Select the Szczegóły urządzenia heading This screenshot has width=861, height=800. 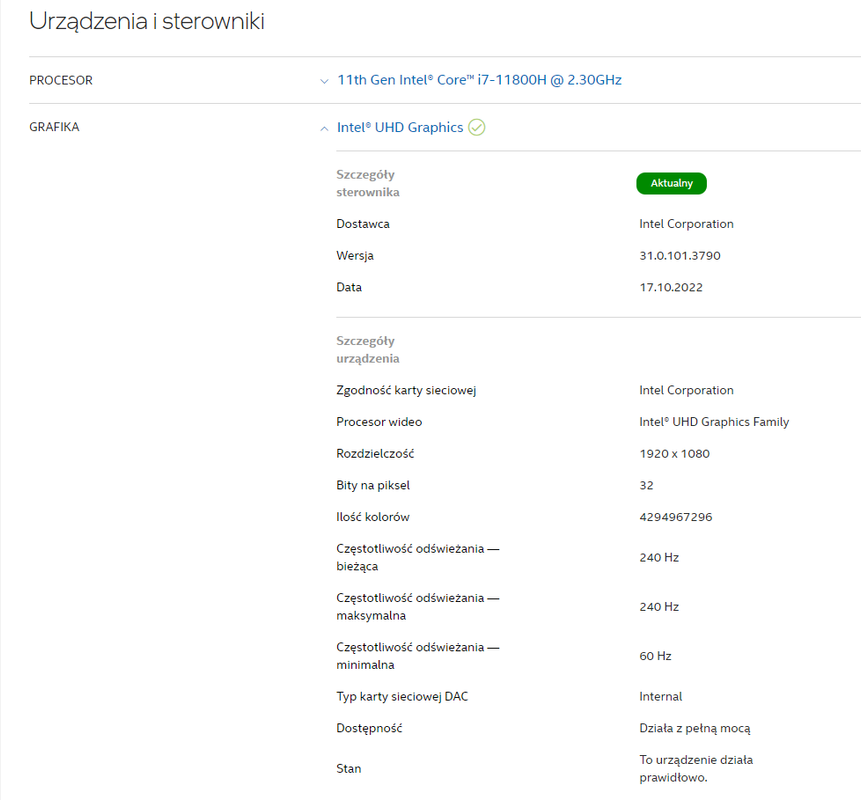coord(367,350)
